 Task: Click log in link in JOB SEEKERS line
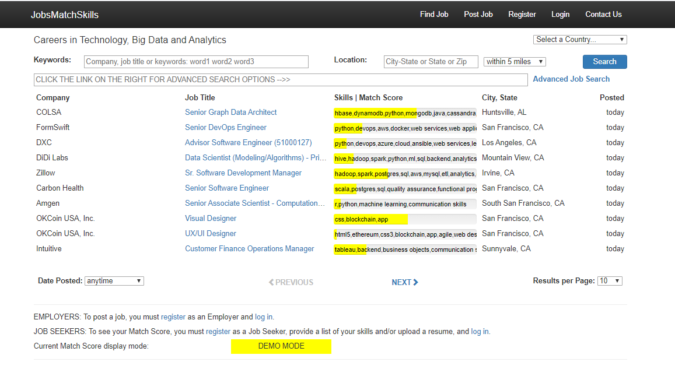[x=480, y=331]
